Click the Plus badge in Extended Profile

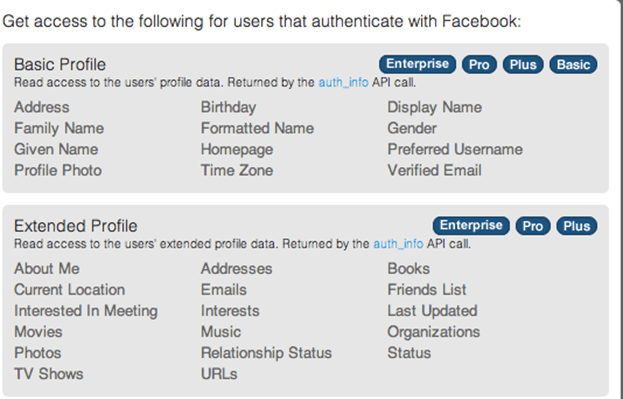click(577, 226)
